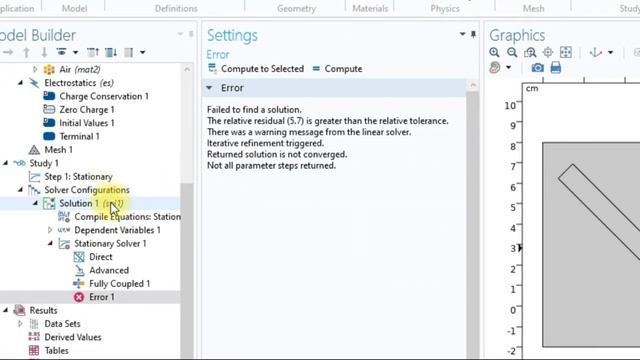The width and height of the screenshot is (640, 360).
Task: Open the Materials ribbon tab
Action: tap(370, 8)
